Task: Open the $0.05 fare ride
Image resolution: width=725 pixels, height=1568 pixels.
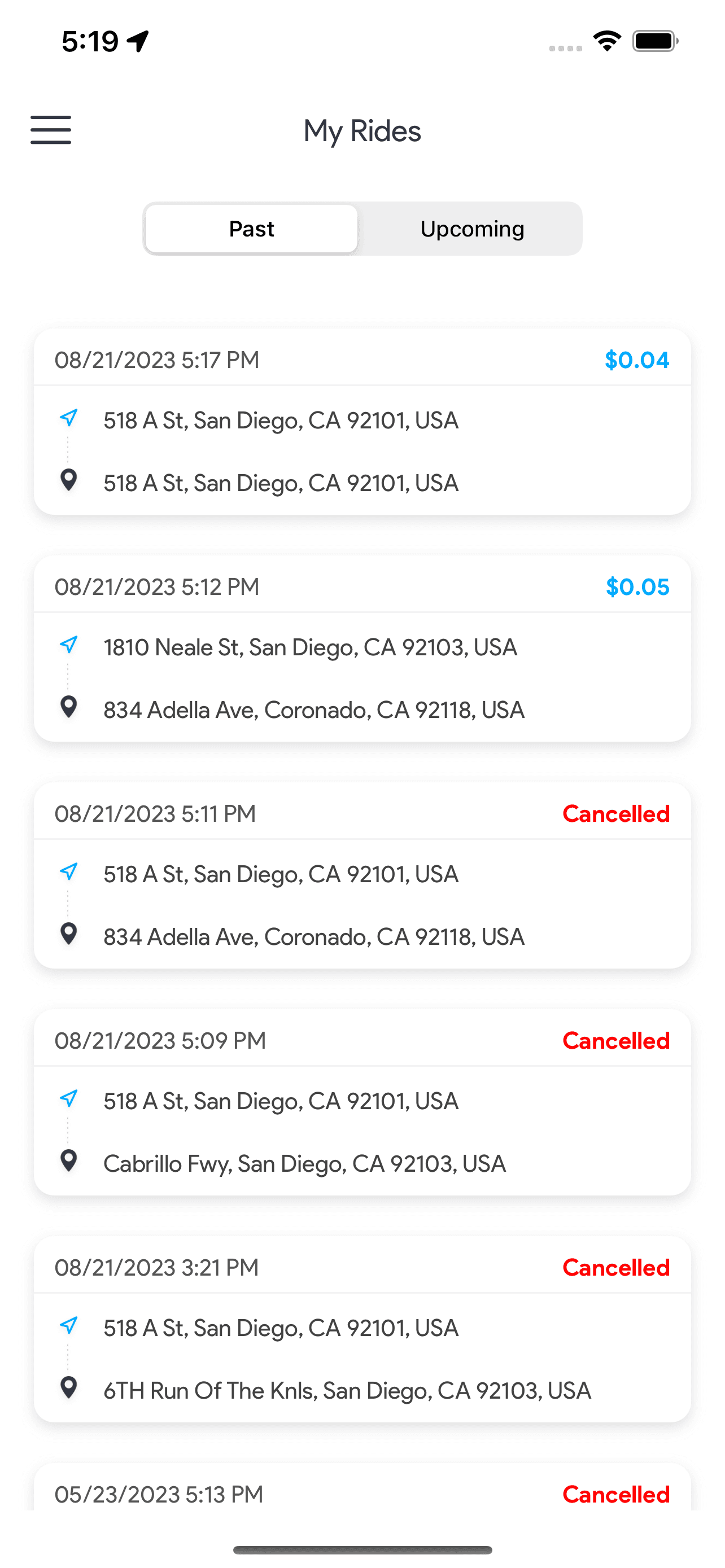Action: (637, 587)
